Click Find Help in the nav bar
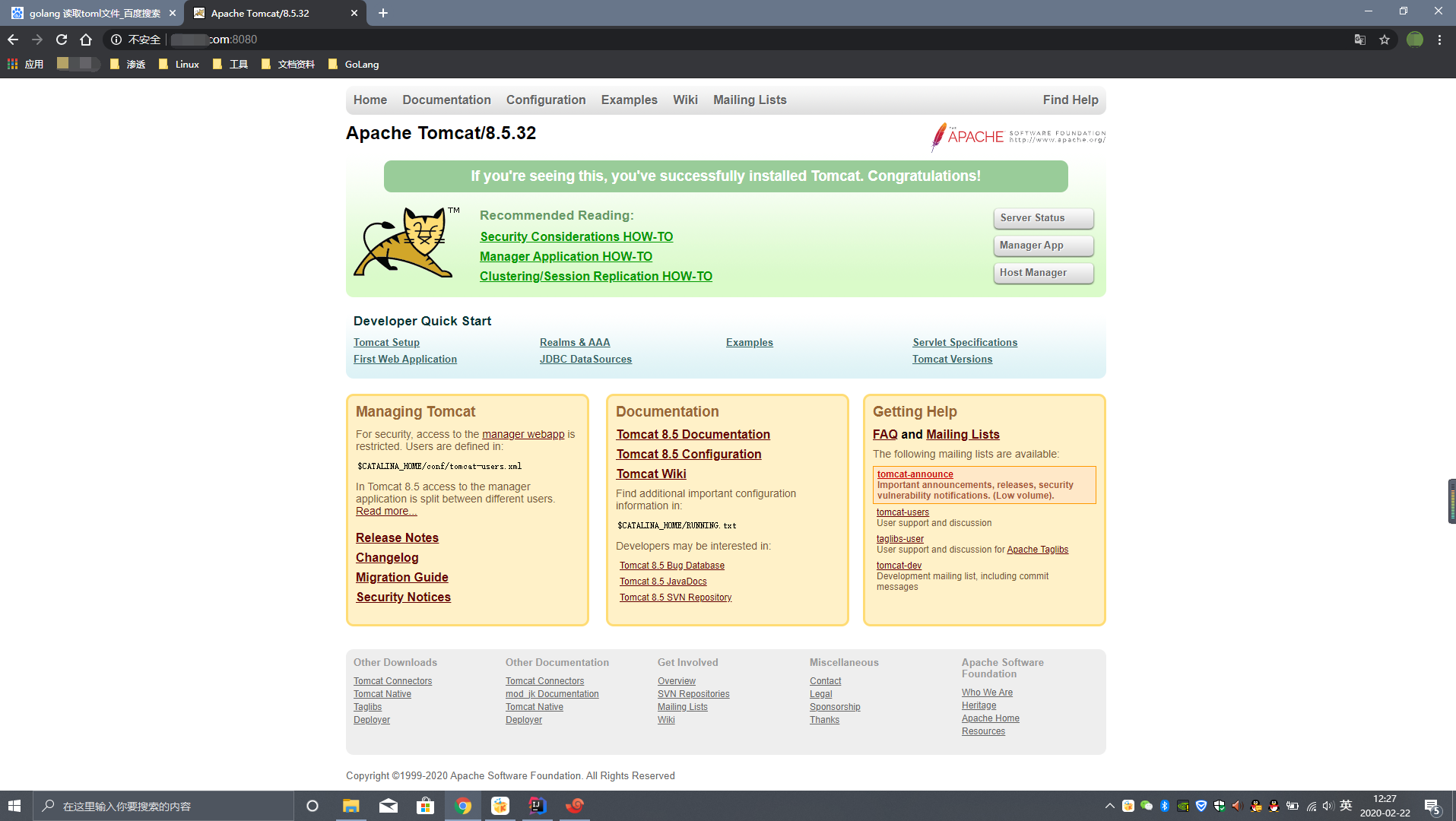This screenshot has width=1456, height=821. point(1071,100)
